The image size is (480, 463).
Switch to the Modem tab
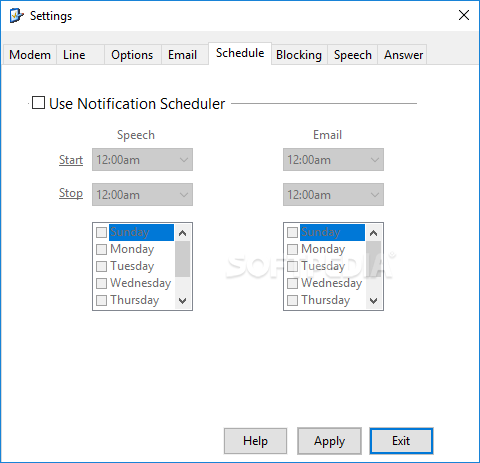coord(30,55)
